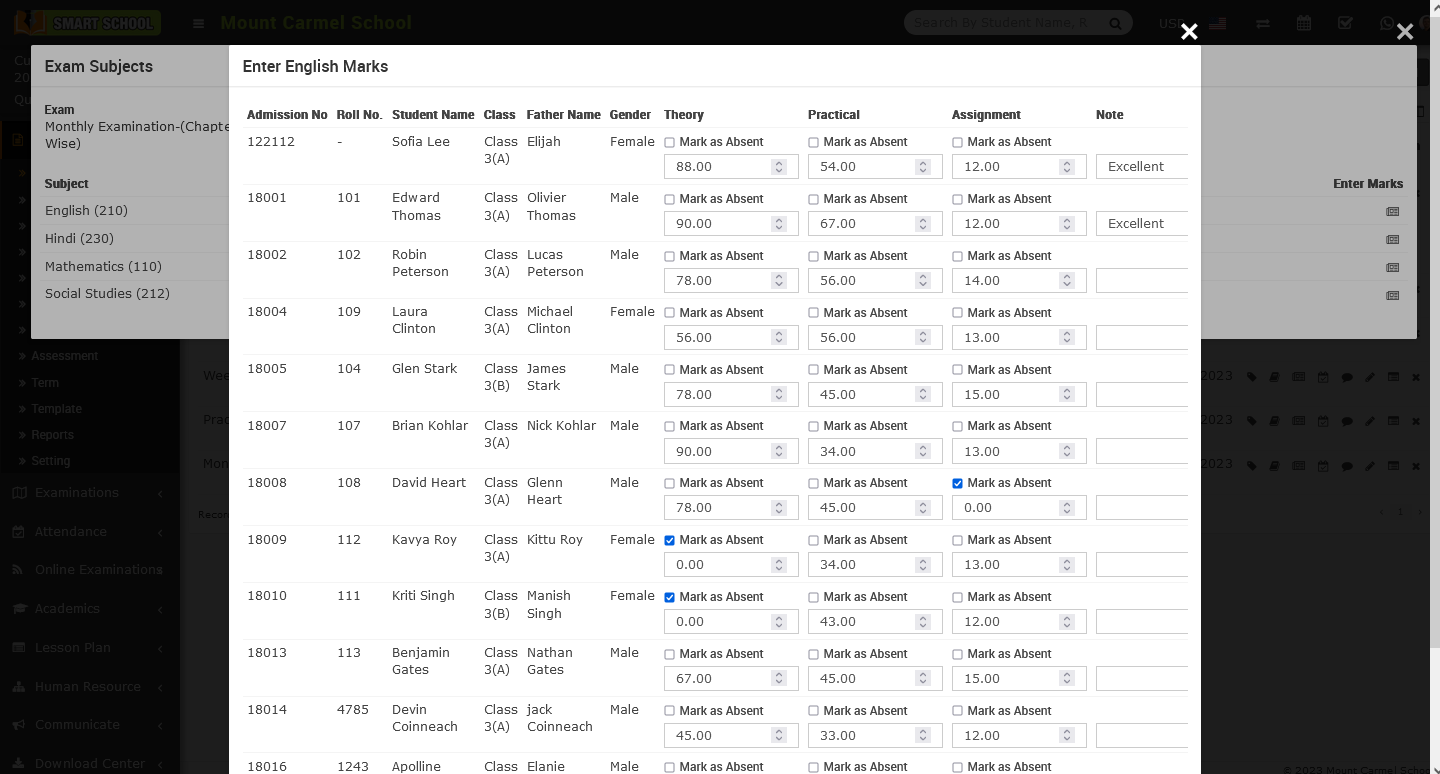Uncheck Theory absent for Kavya Roy

(x=670, y=540)
